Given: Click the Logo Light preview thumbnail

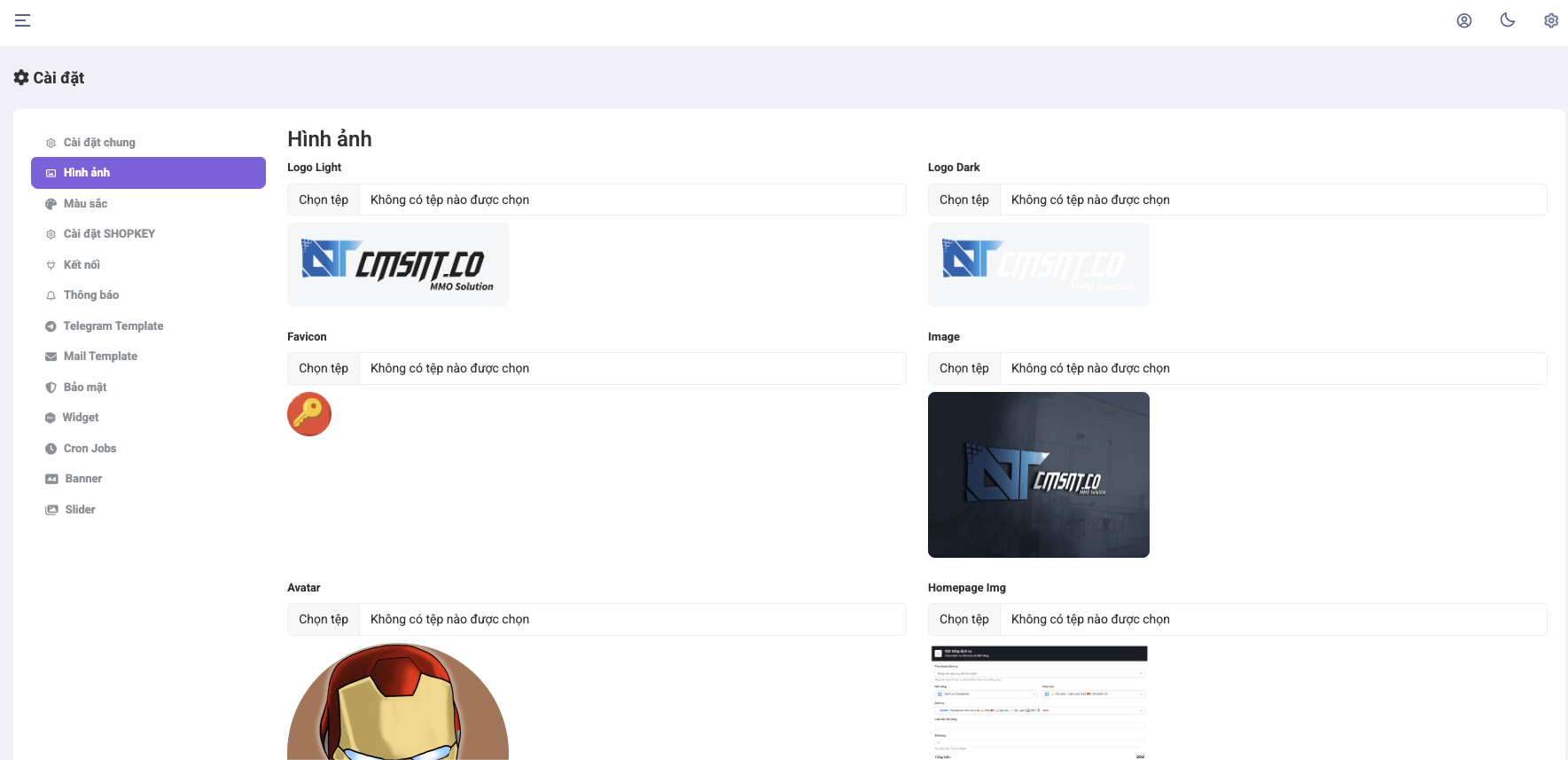Looking at the screenshot, I should 398,264.
